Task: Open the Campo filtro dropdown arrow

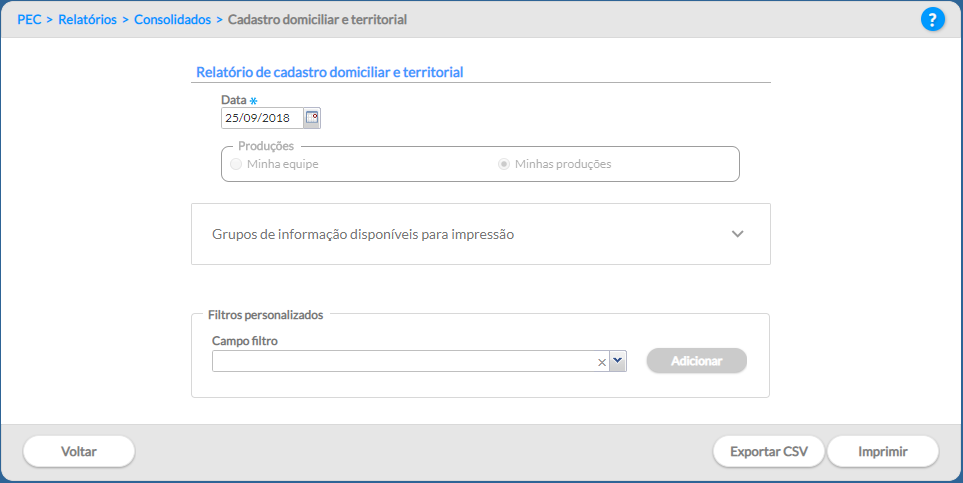Action: click(618, 361)
